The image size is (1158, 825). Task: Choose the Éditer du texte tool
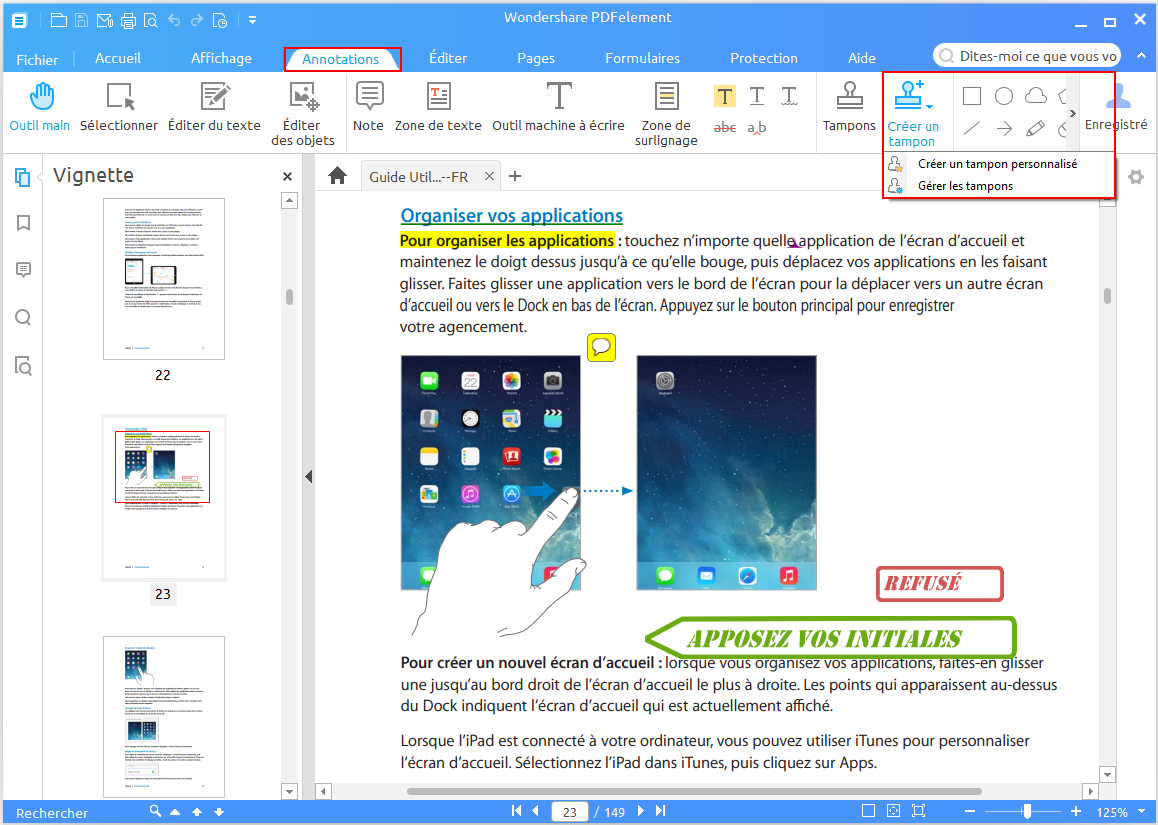click(214, 108)
